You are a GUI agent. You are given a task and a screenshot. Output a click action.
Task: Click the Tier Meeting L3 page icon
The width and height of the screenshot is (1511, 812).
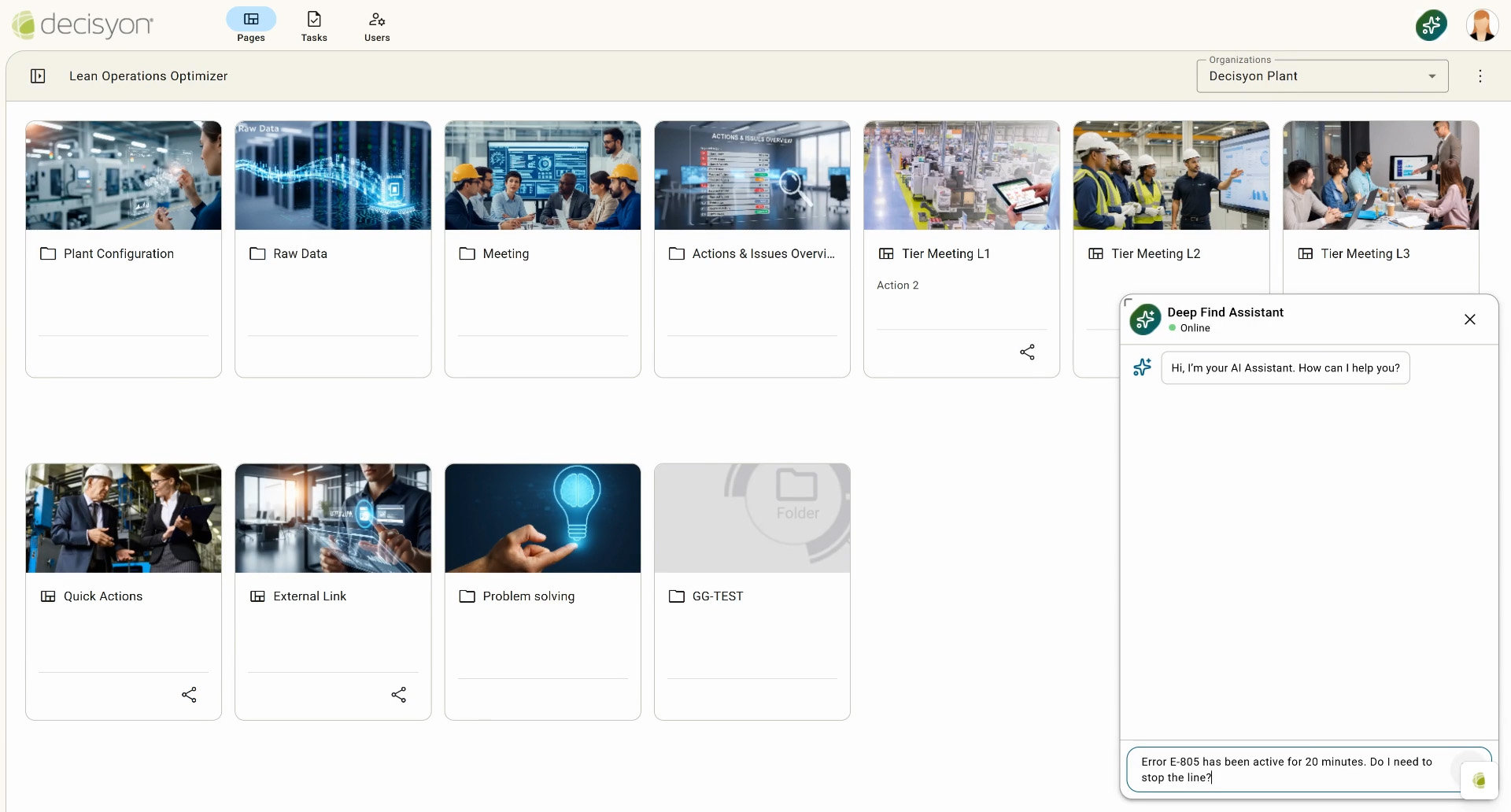tap(1306, 253)
